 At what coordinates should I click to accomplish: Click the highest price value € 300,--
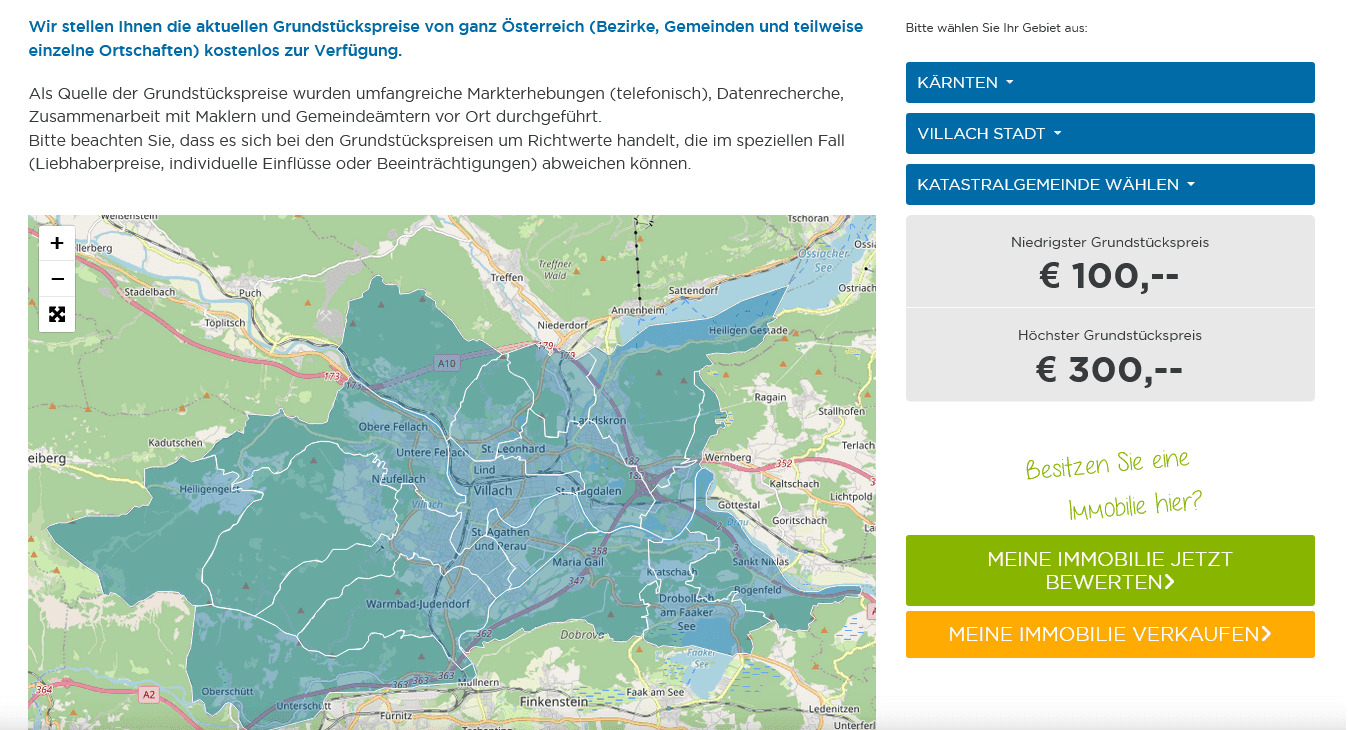[1109, 370]
